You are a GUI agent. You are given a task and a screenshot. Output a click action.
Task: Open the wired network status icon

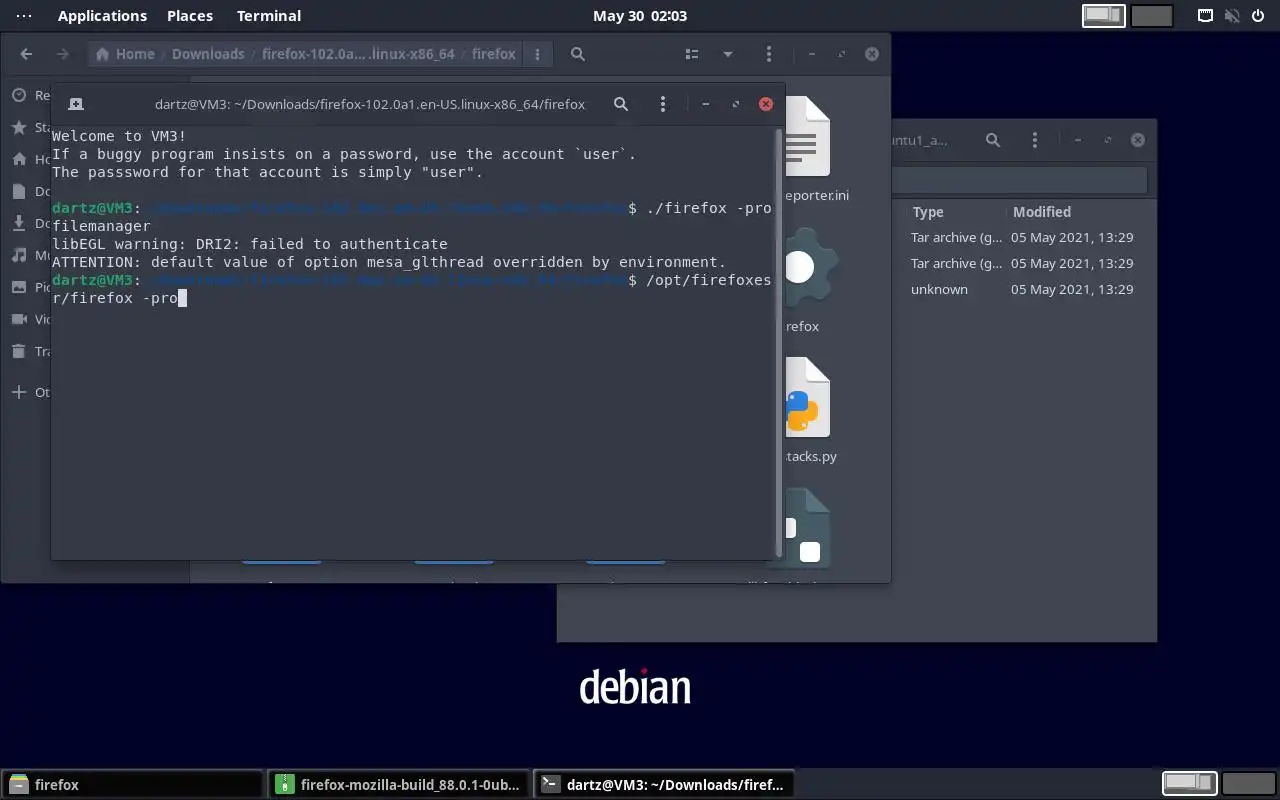click(1206, 16)
